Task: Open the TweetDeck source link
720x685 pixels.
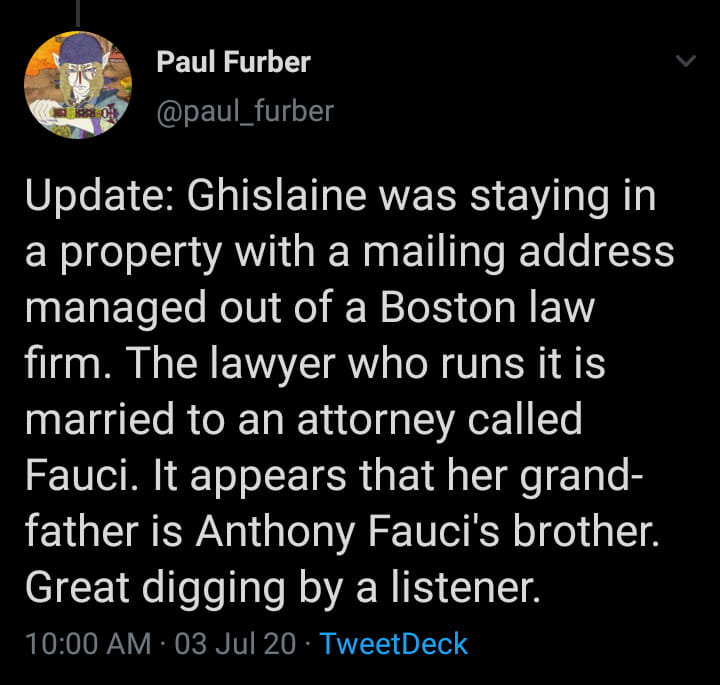Action: point(394,643)
